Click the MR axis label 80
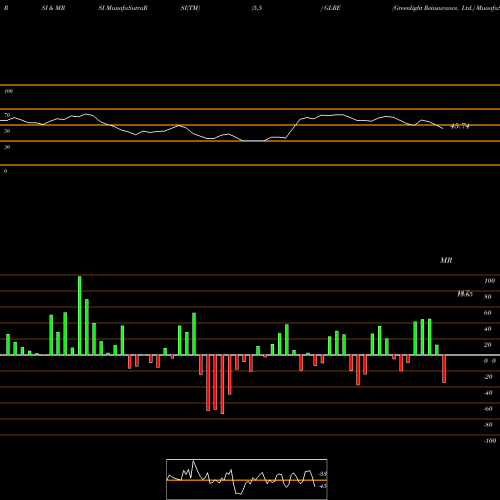 coord(488,297)
